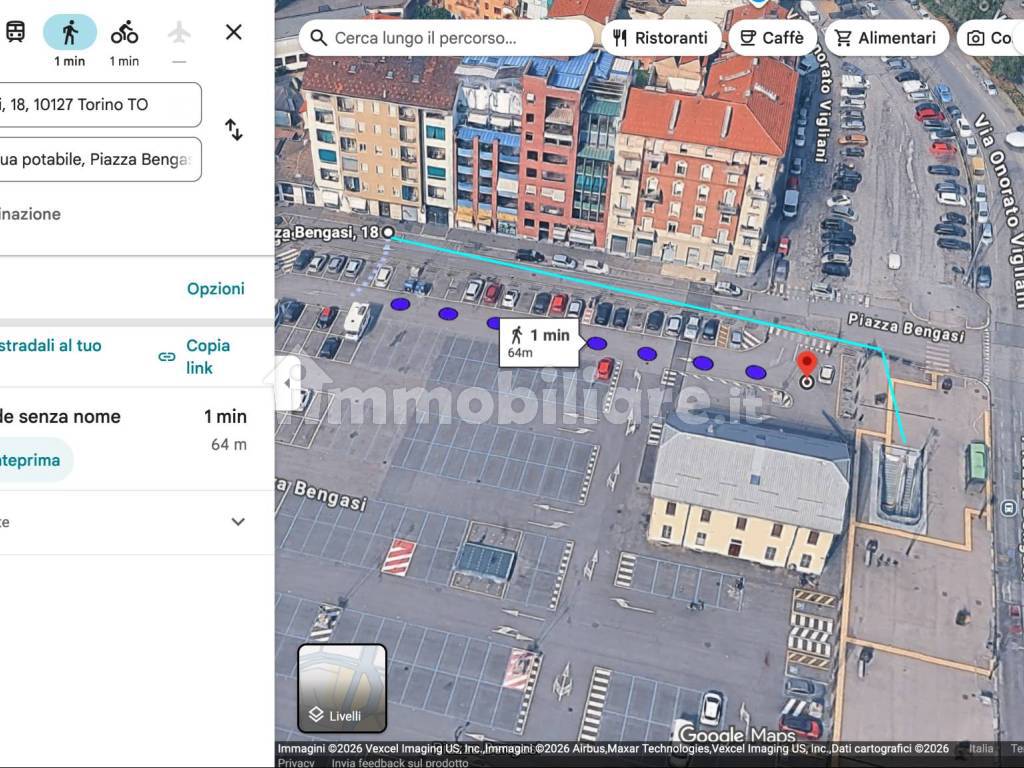The height and width of the screenshot is (768, 1024).
Task: Filter by Caffè
Action: [x=773, y=38]
